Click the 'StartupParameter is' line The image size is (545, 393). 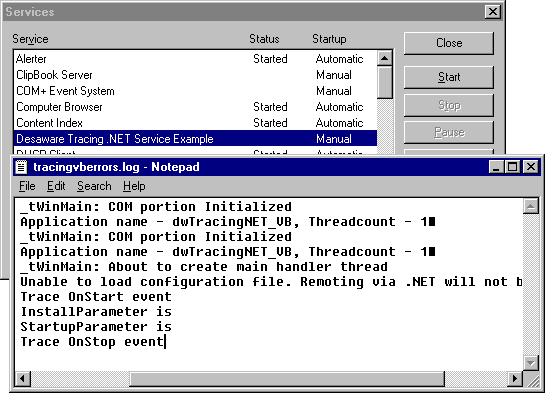[96, 327]
